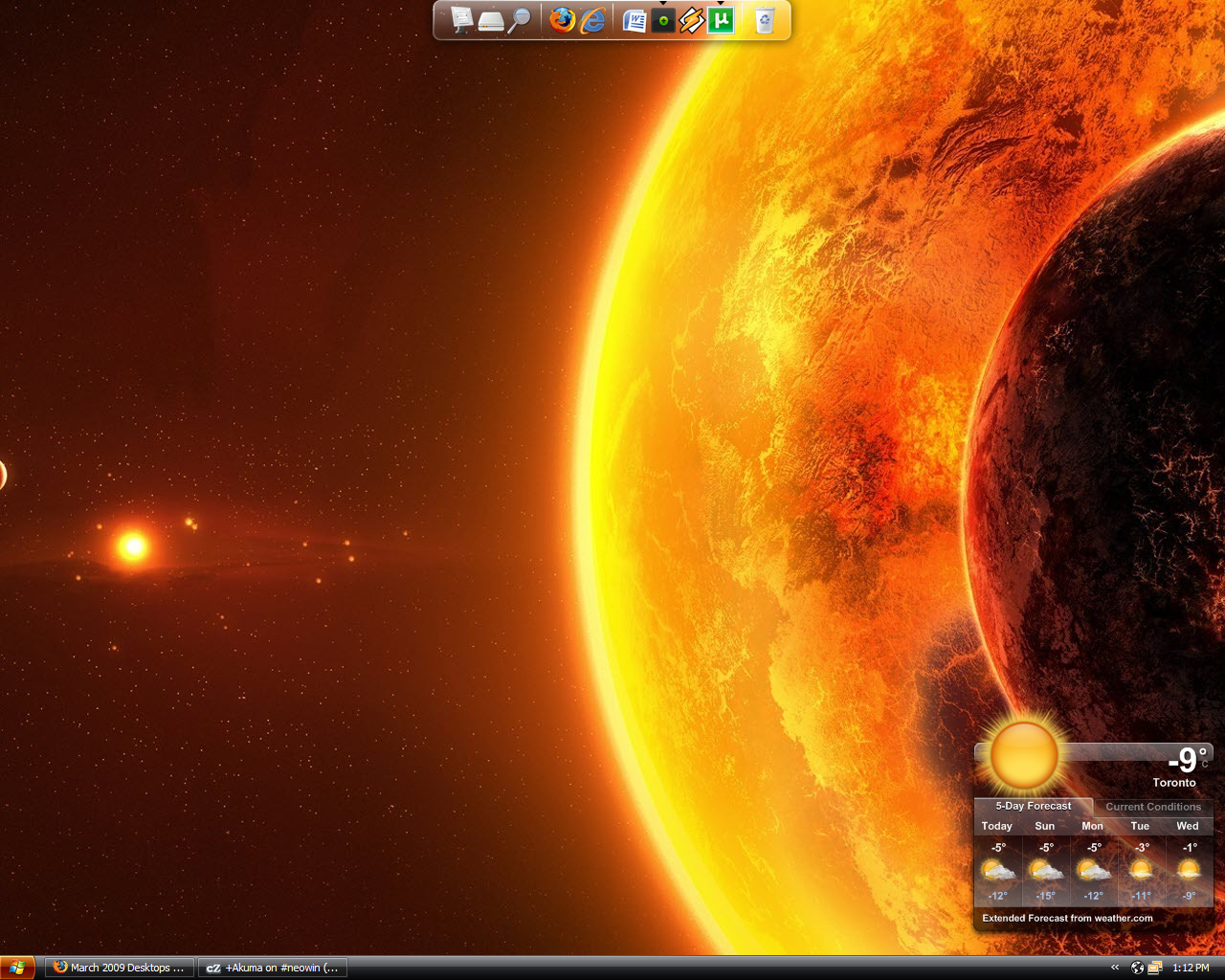Switch to the +Akuma on #neowin chat window

[x=273, y=968]
